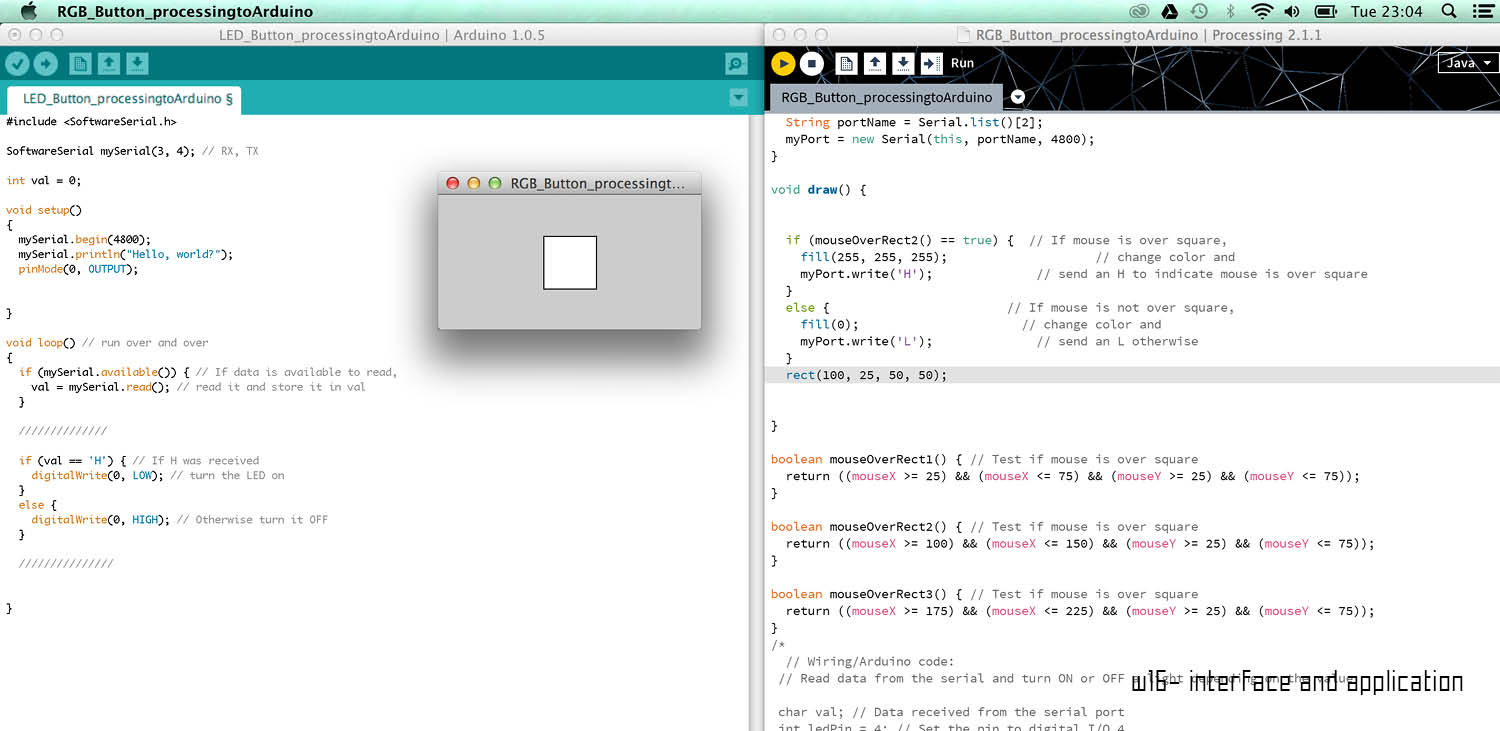Click the Open sketch icon in Arduino
The height and width of the screenshot is (731, 1500).
(x=109, y=64)
